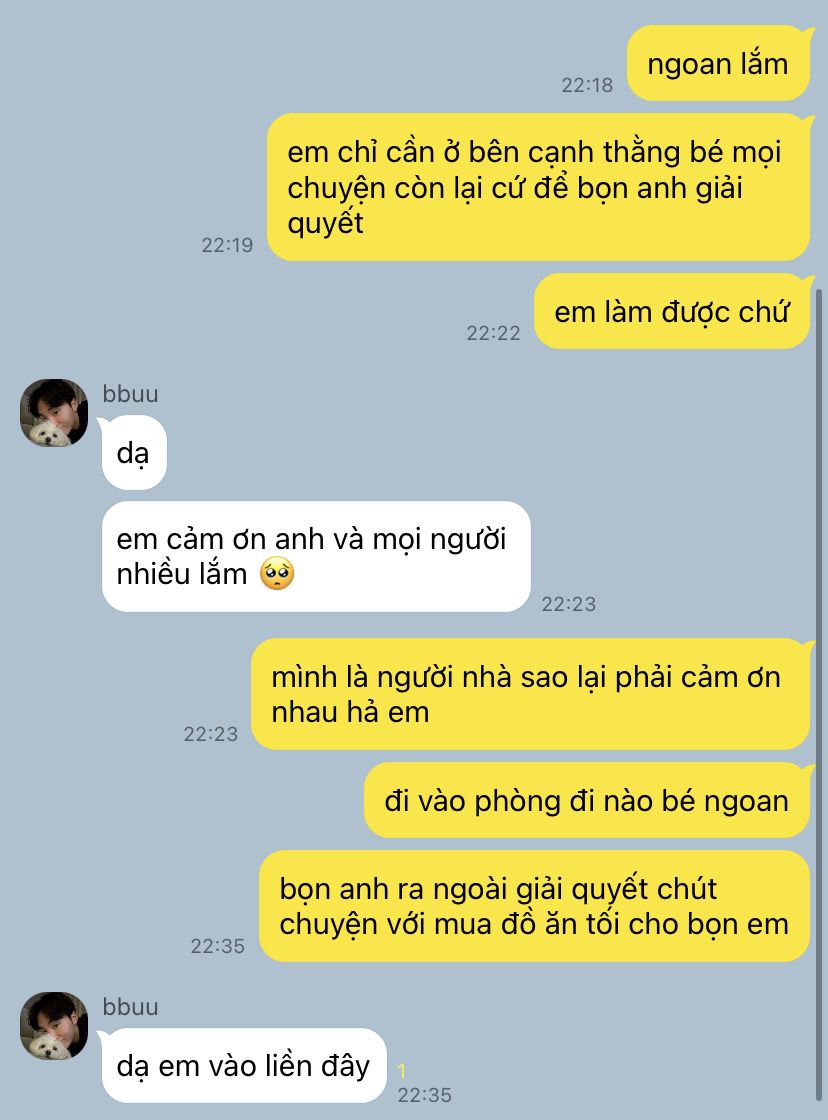Select the "em cảm ơn anh và mọi người" message
The height and width of the screenshot is (1120, 828).
tap(316, 556)
